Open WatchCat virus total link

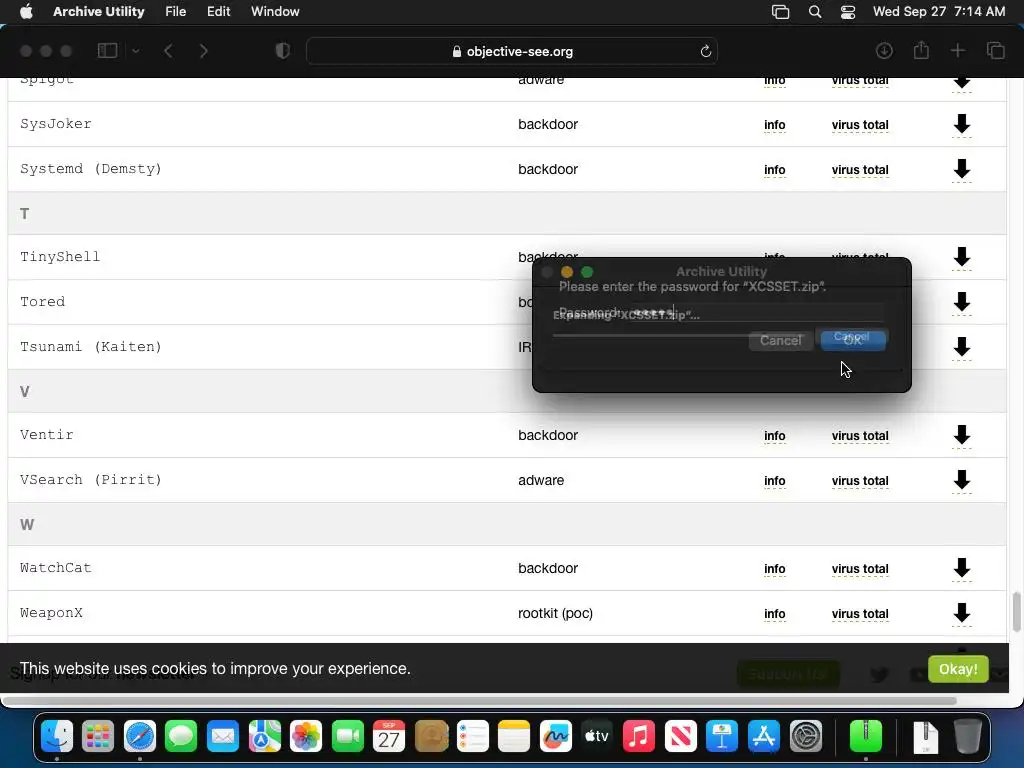tap(860, 569)
